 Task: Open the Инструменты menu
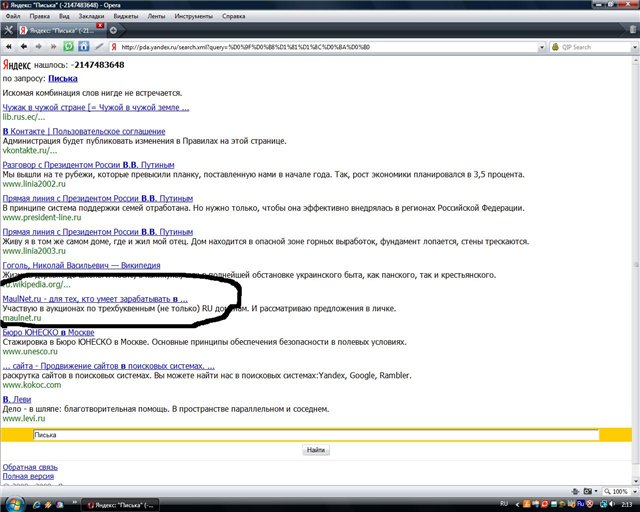click(x=196, y=17)
